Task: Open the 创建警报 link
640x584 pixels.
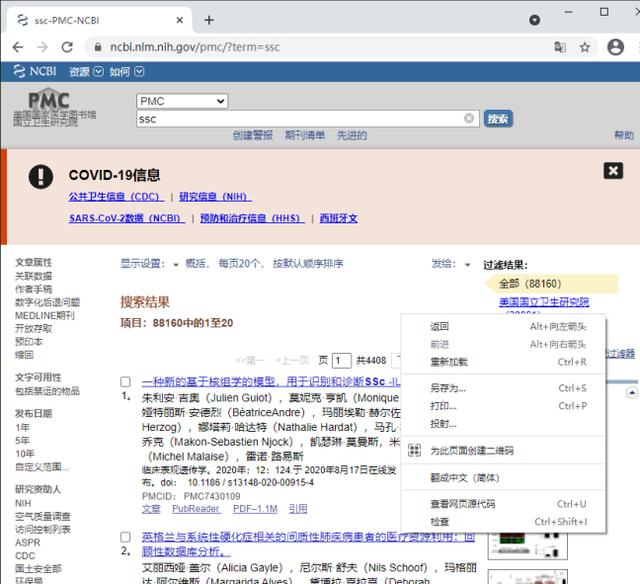Action: 253,135
